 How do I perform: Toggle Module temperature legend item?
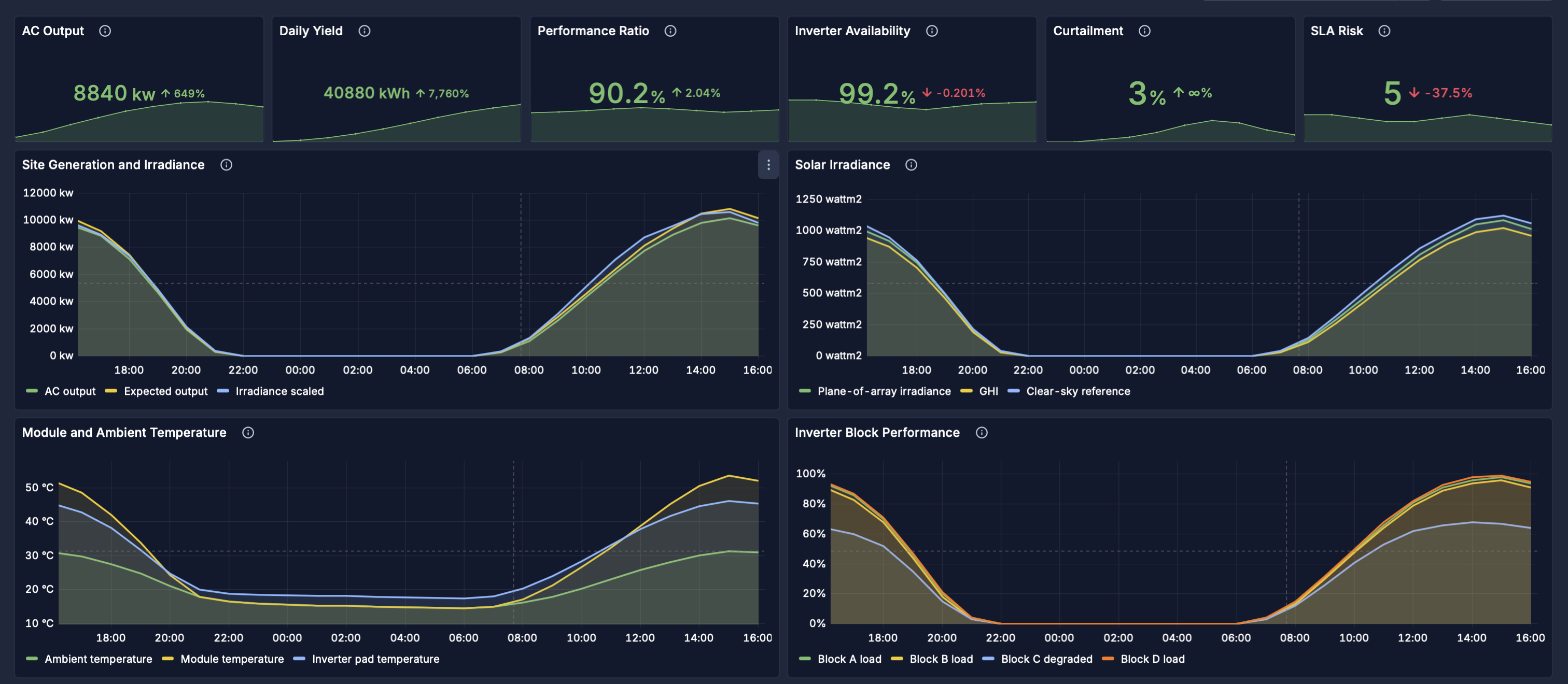(223, 659)
